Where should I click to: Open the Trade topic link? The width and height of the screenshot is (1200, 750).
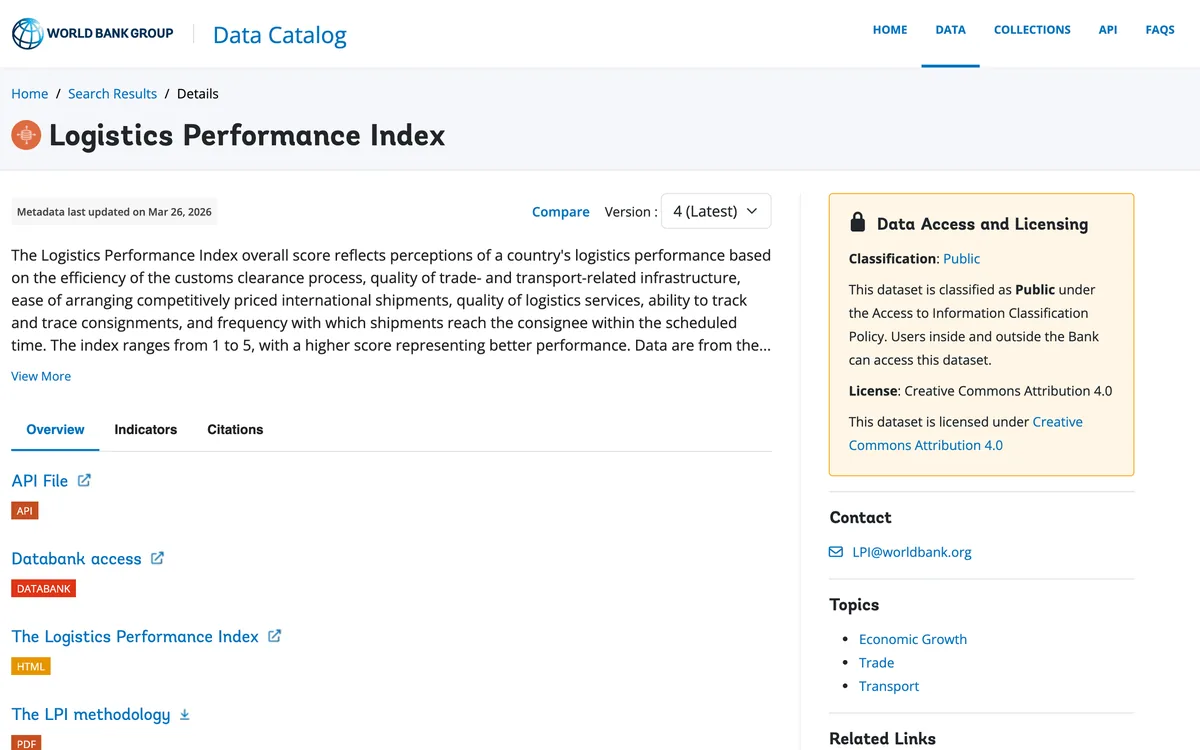[x=876, y=662]
